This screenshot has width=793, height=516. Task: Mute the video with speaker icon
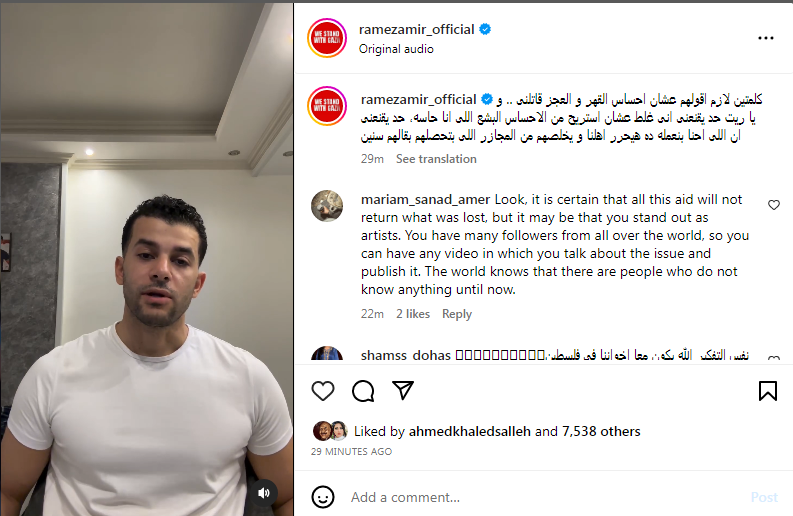(263, 493)
